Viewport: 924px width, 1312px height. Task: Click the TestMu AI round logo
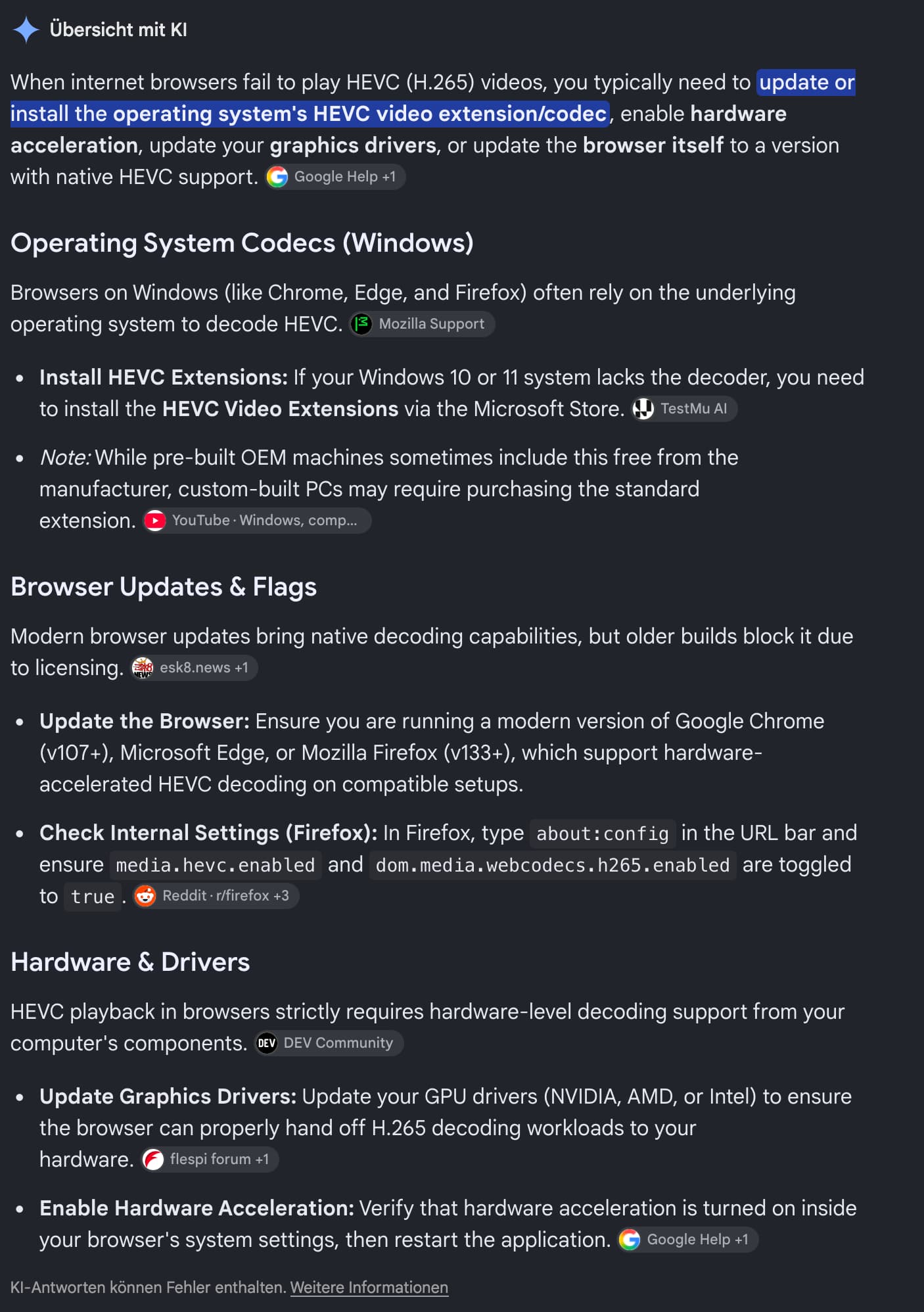[643, 409]
